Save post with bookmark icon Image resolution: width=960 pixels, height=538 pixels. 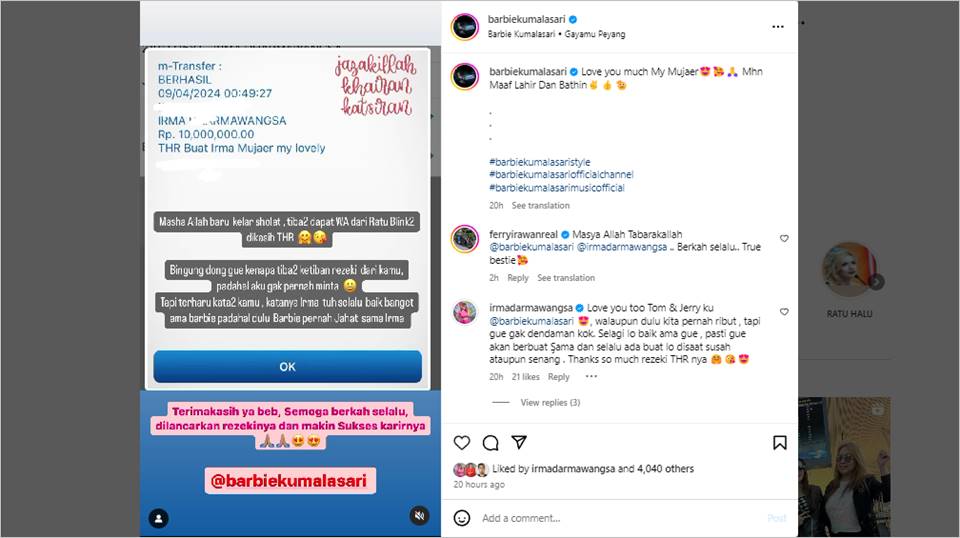point(779,443)
